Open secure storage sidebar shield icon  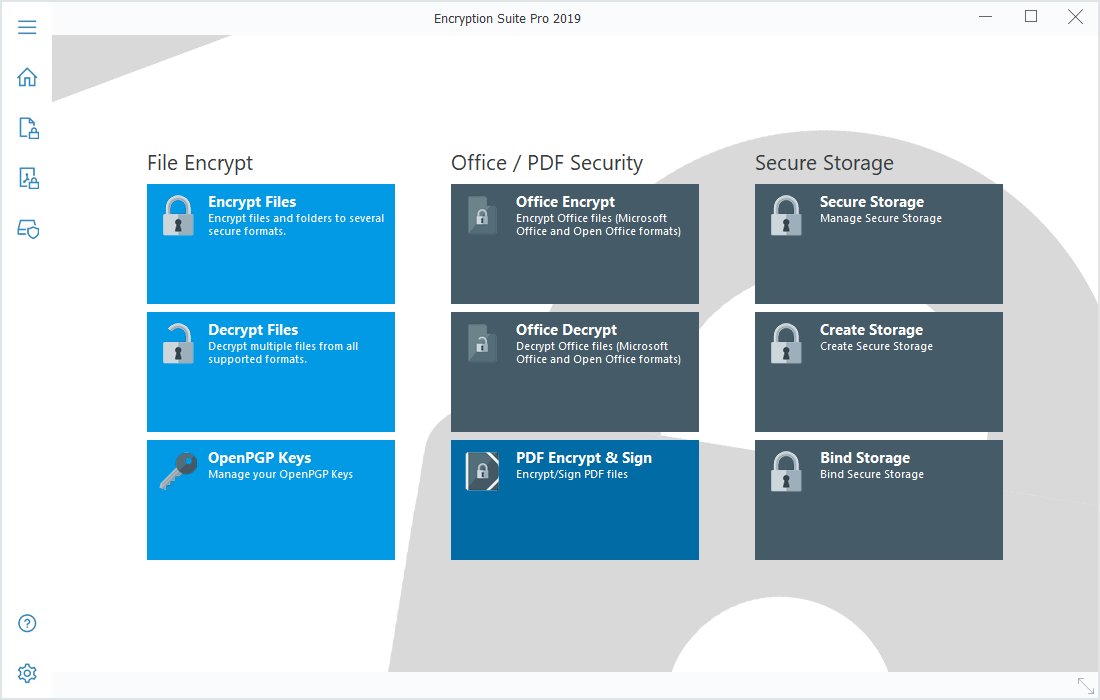click(x=28, y=229)
